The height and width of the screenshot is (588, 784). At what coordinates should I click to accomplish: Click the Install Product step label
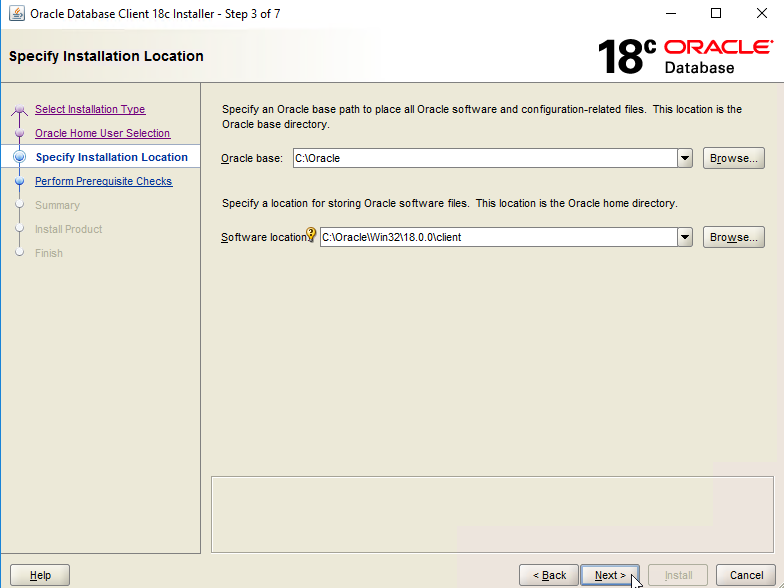tap(68, 229)
